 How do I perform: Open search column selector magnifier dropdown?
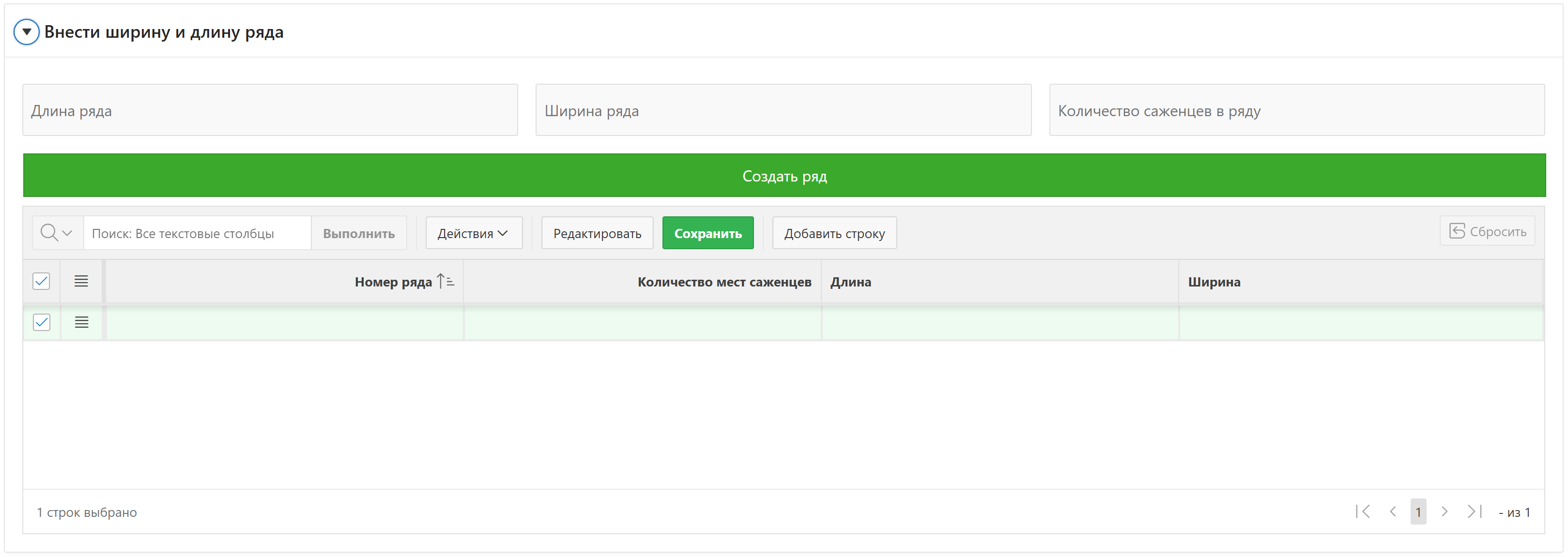(57, 233)
